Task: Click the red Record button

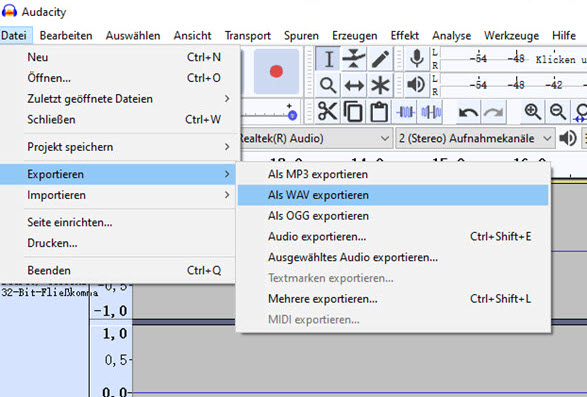Action: click(276, 71)
